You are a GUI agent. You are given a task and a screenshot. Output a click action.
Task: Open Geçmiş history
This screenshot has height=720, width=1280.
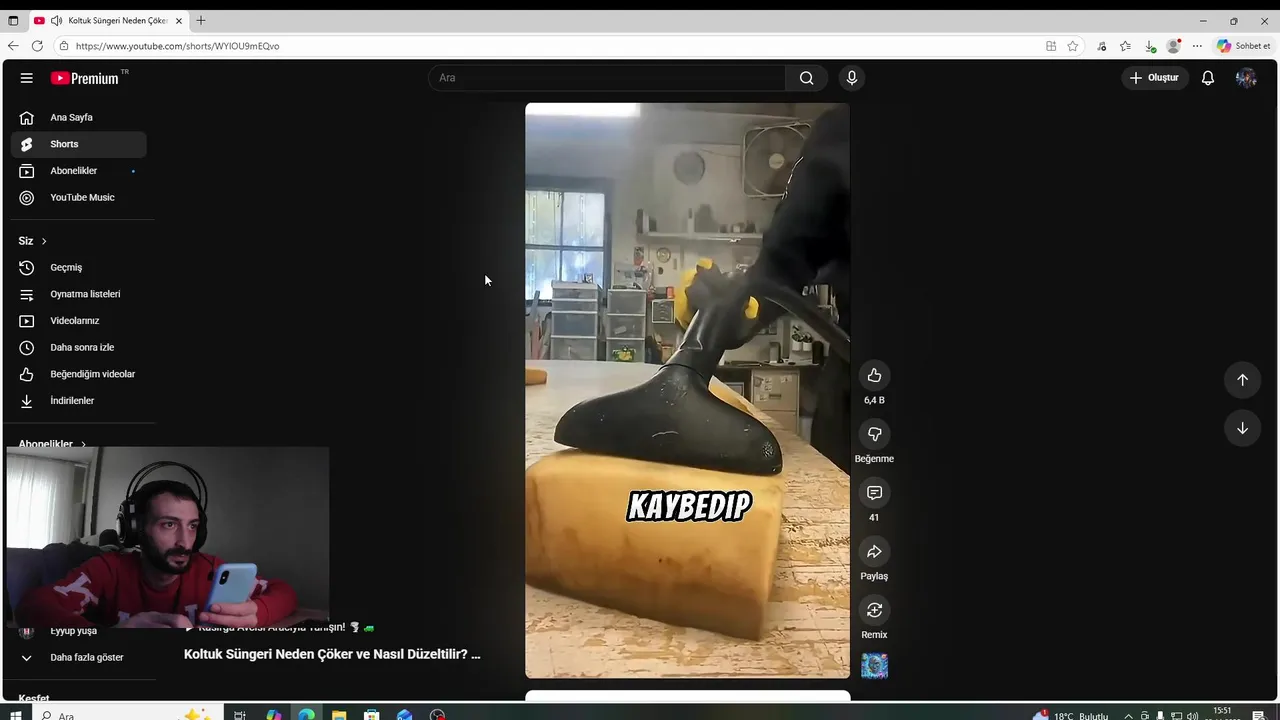[x=79, y=267]
